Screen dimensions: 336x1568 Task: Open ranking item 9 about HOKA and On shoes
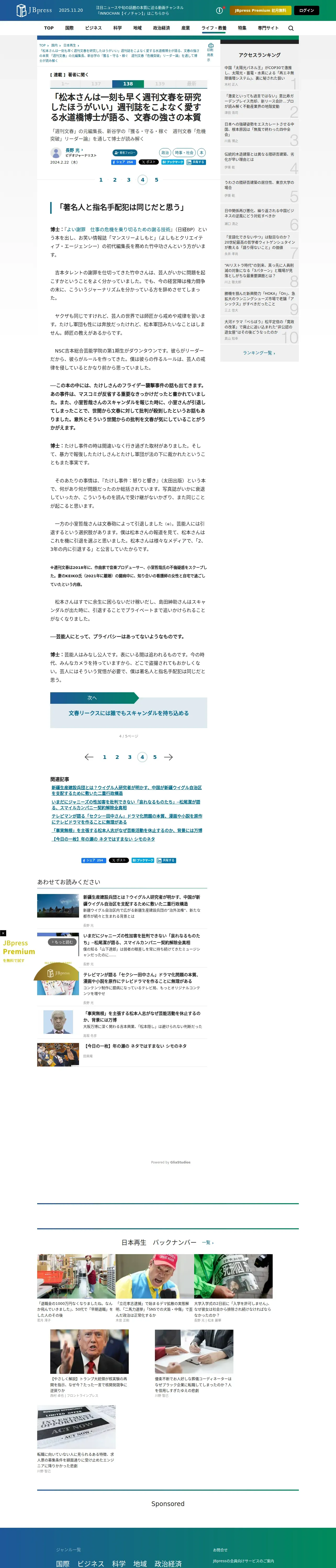tap(259, 301)
